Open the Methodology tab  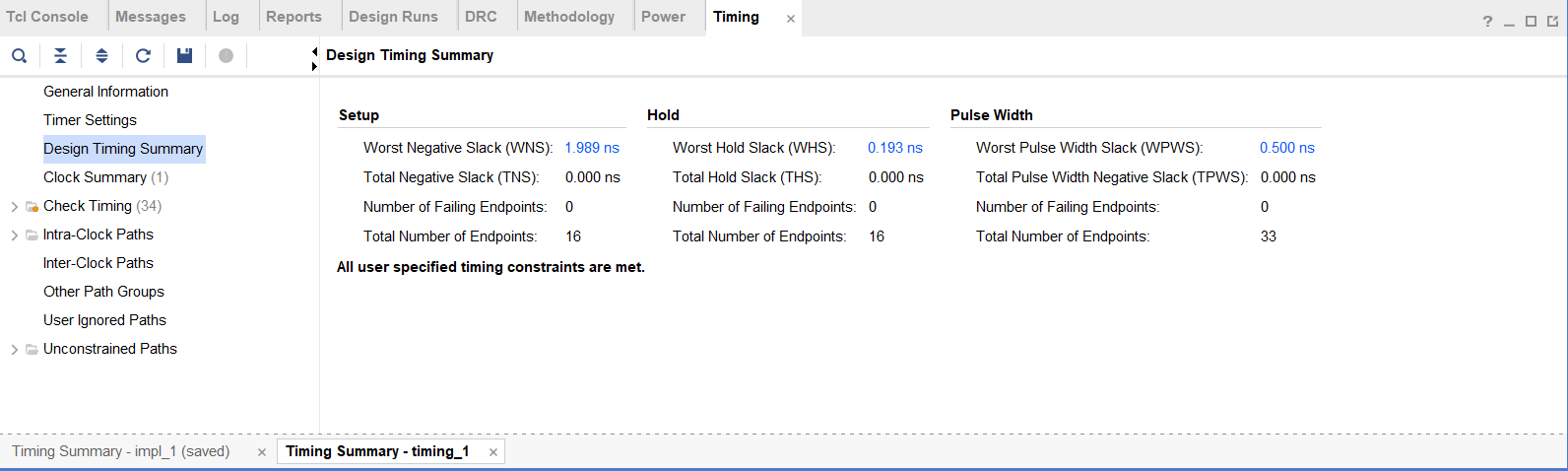pos(569,17)
